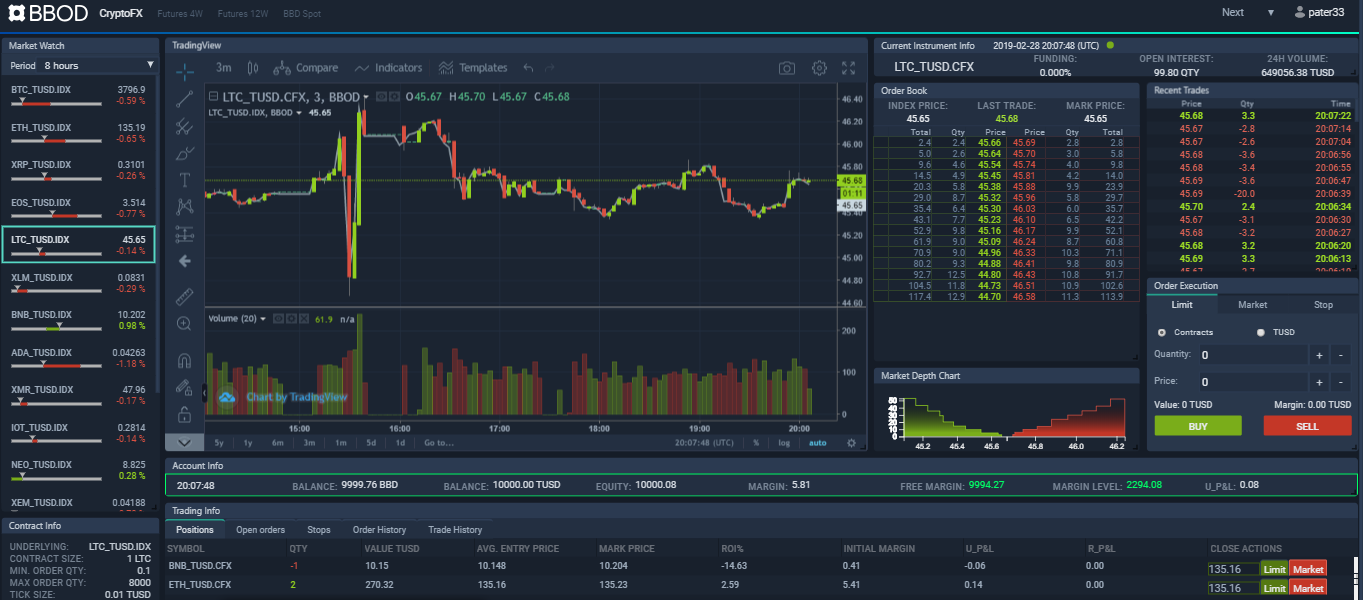Open the chart patterns tool
Viewport: 1363px width, 600px height.
tap(185, 207)
